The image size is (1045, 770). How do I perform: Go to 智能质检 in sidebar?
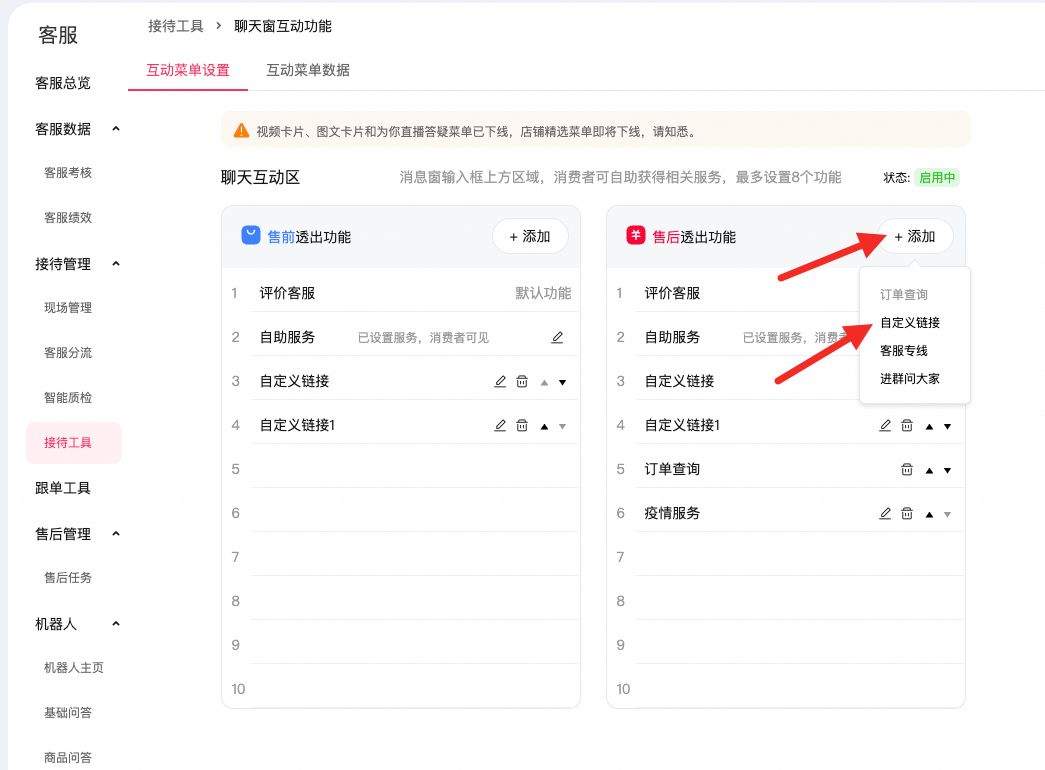(68, 398)
